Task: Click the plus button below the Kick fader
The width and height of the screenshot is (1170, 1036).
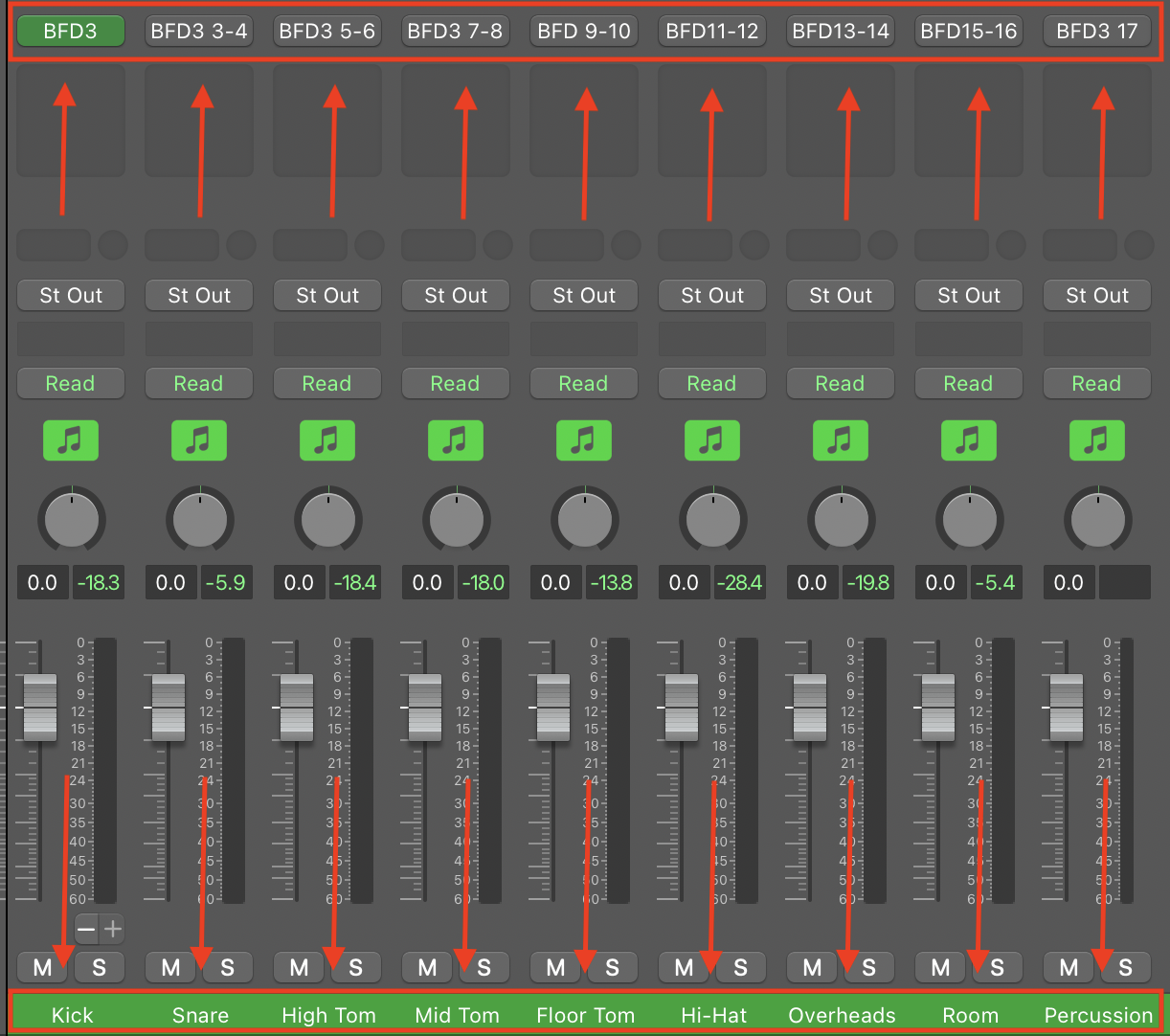Action: (113, 928)
